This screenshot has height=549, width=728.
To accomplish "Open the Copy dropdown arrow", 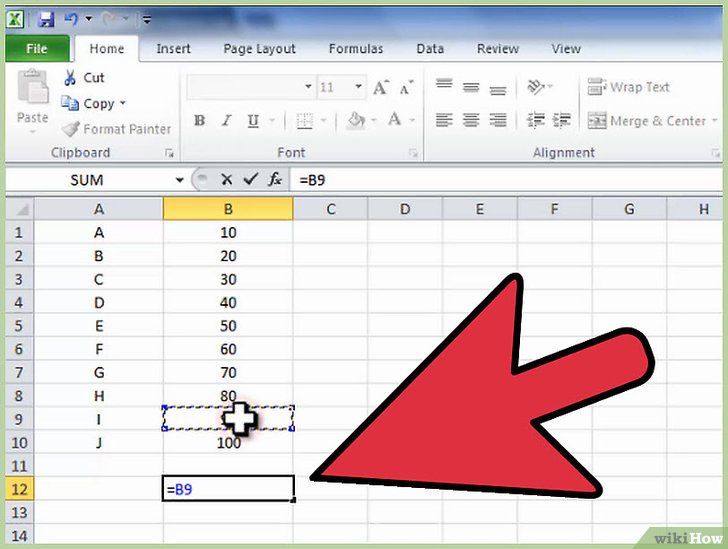I will pyautogui.click(x=123, y=103).
